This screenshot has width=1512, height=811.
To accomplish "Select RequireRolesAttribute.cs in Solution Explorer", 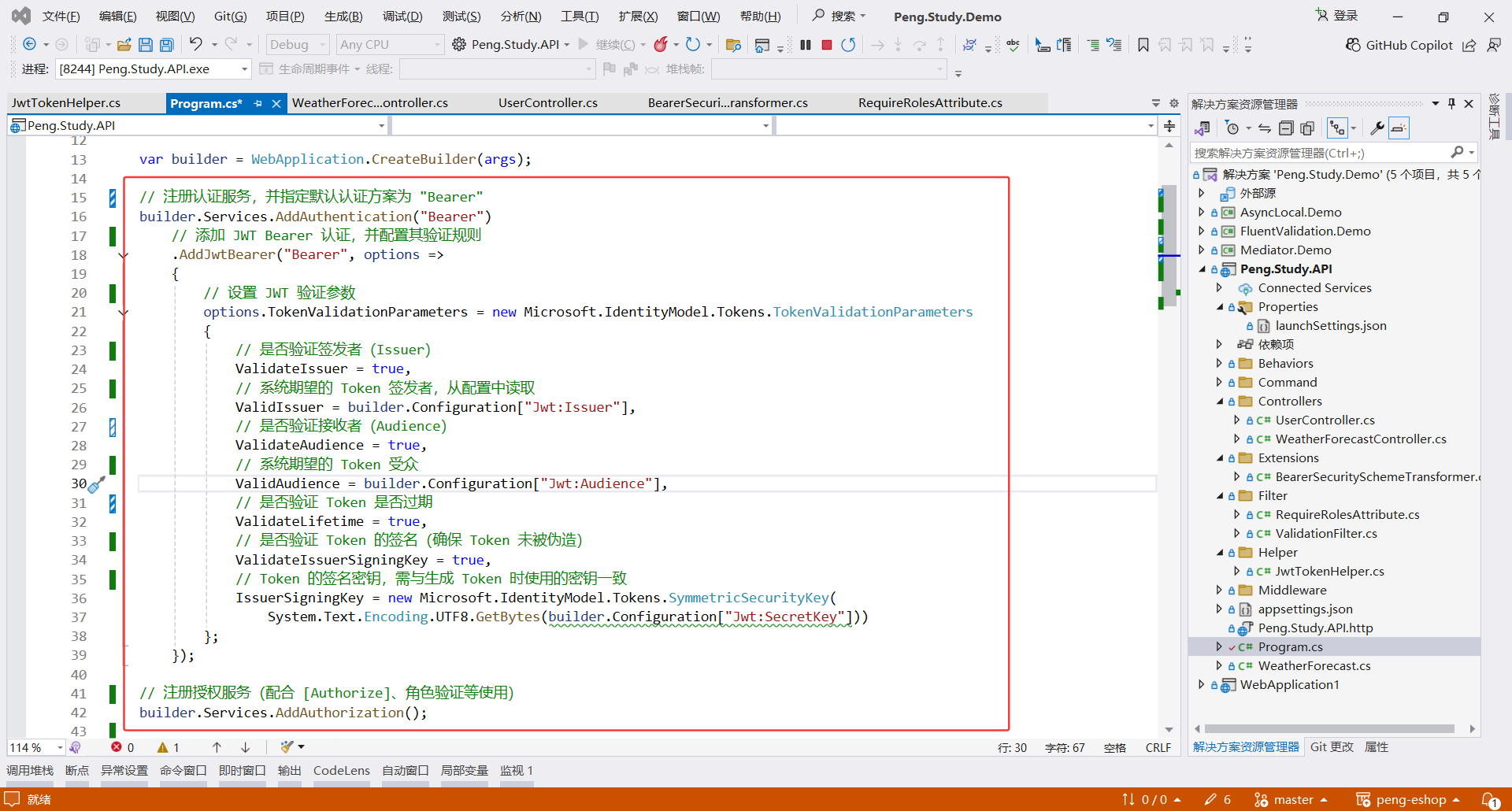I will click(1347, 515).
